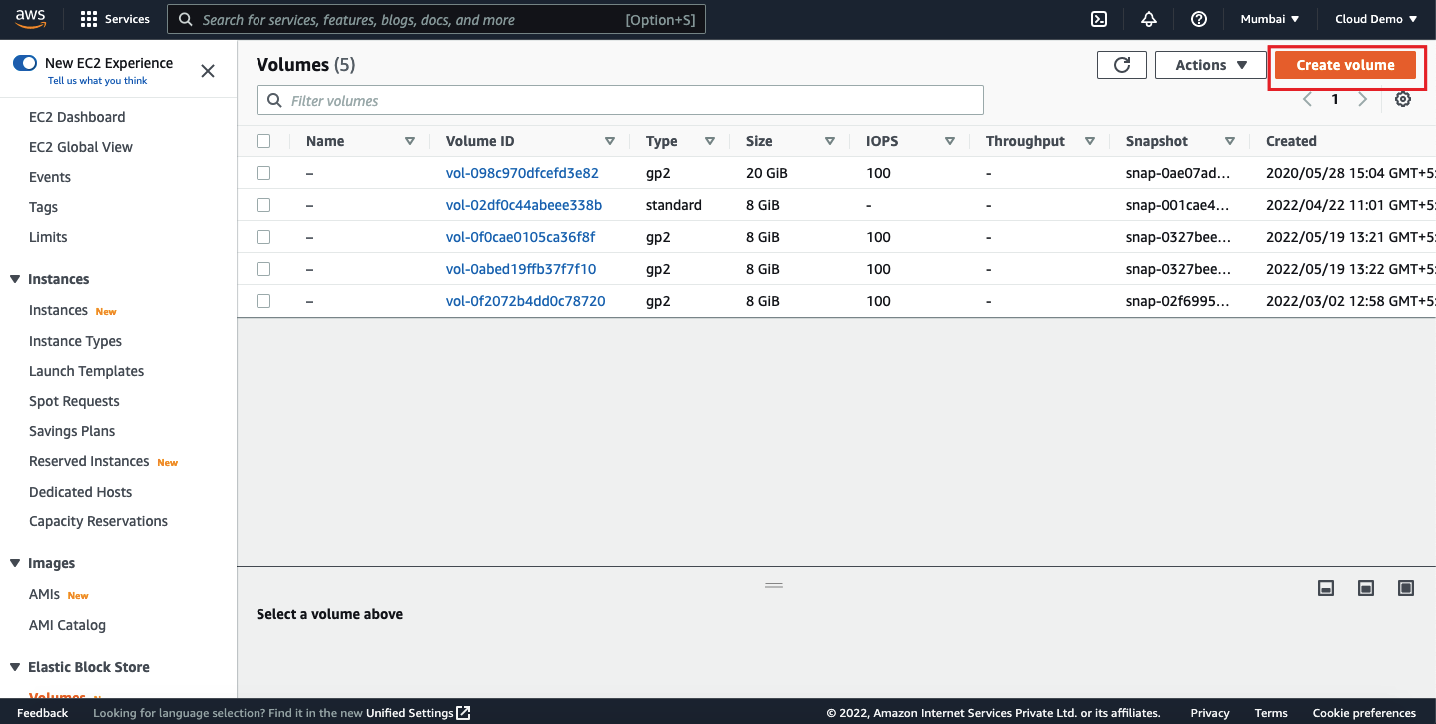Go to previous page arrow

point(1307,99)
